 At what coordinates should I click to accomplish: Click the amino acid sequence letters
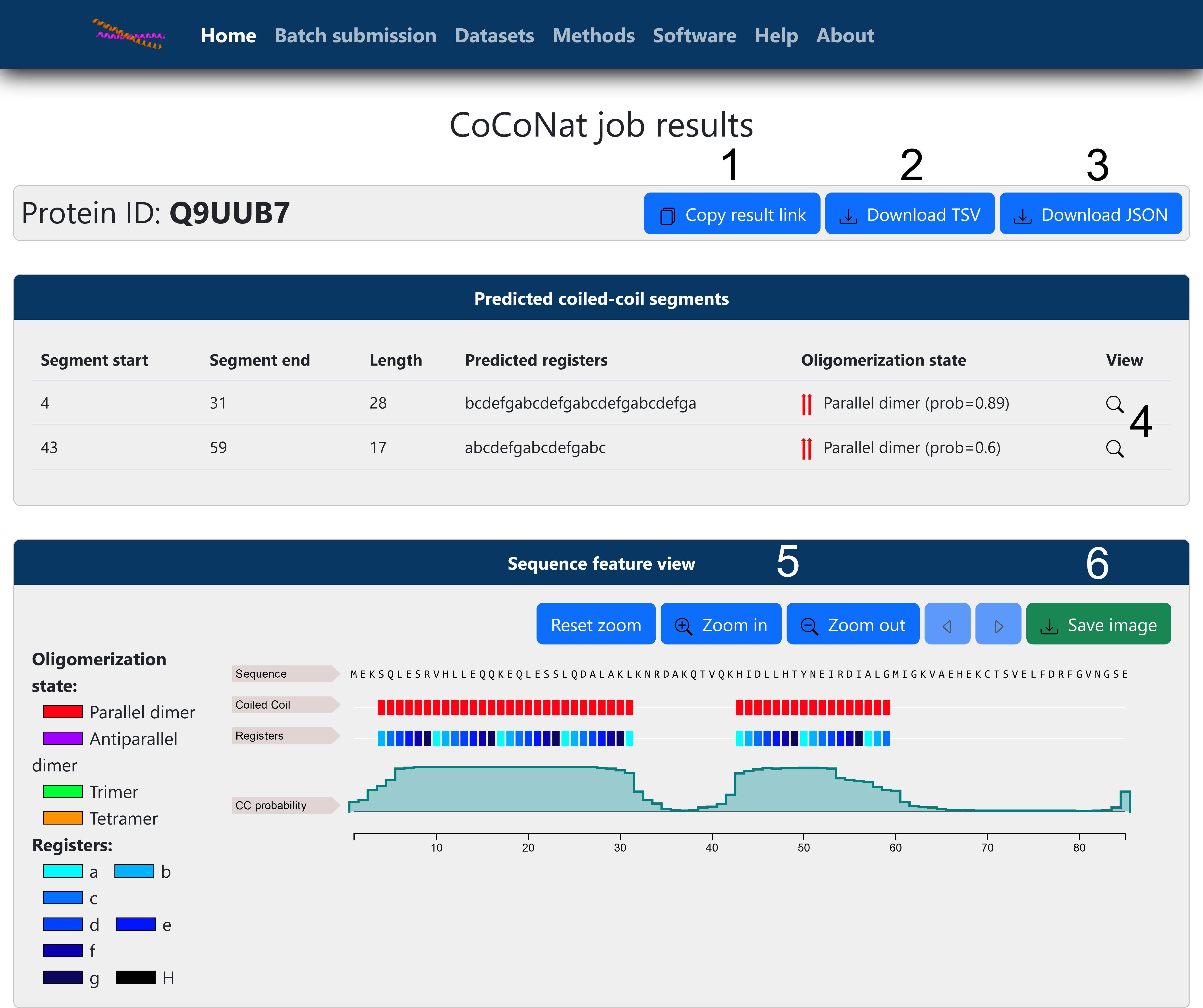point(740,674)
